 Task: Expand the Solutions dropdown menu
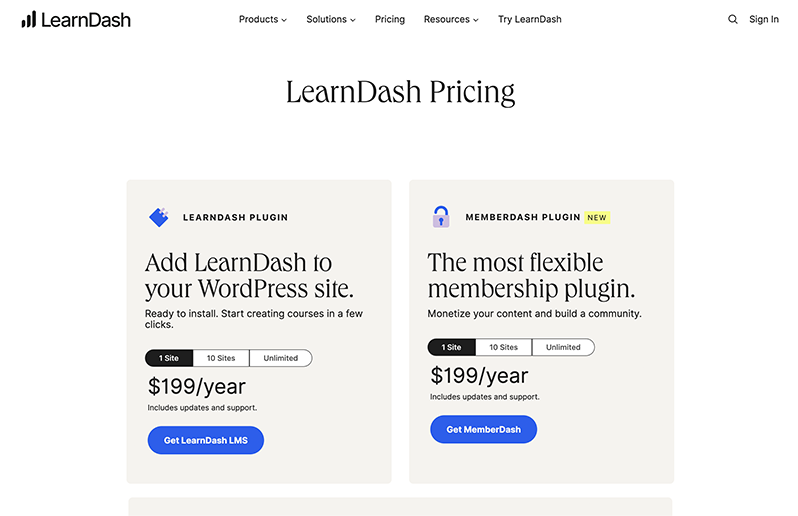click(330, 19)
